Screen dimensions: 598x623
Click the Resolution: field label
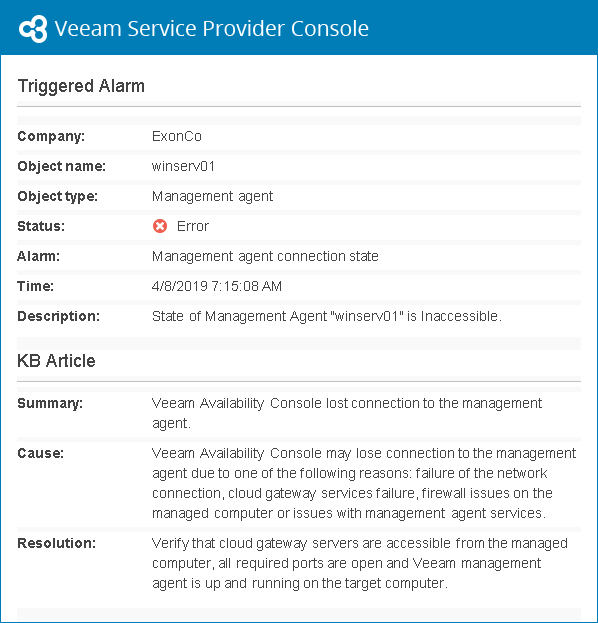coord(56,543)
